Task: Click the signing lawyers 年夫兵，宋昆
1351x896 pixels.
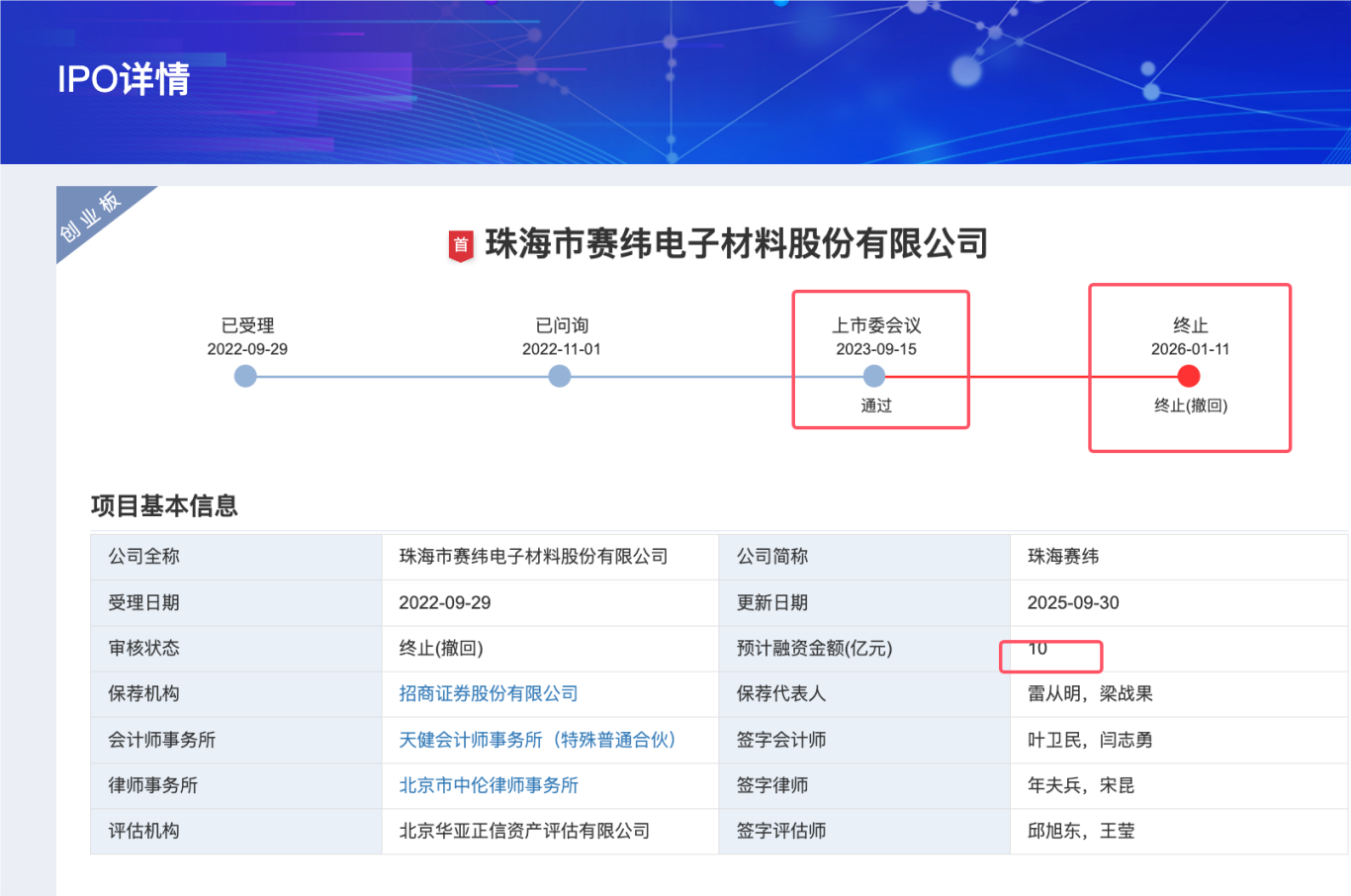Action: [x=1081, y=785]
